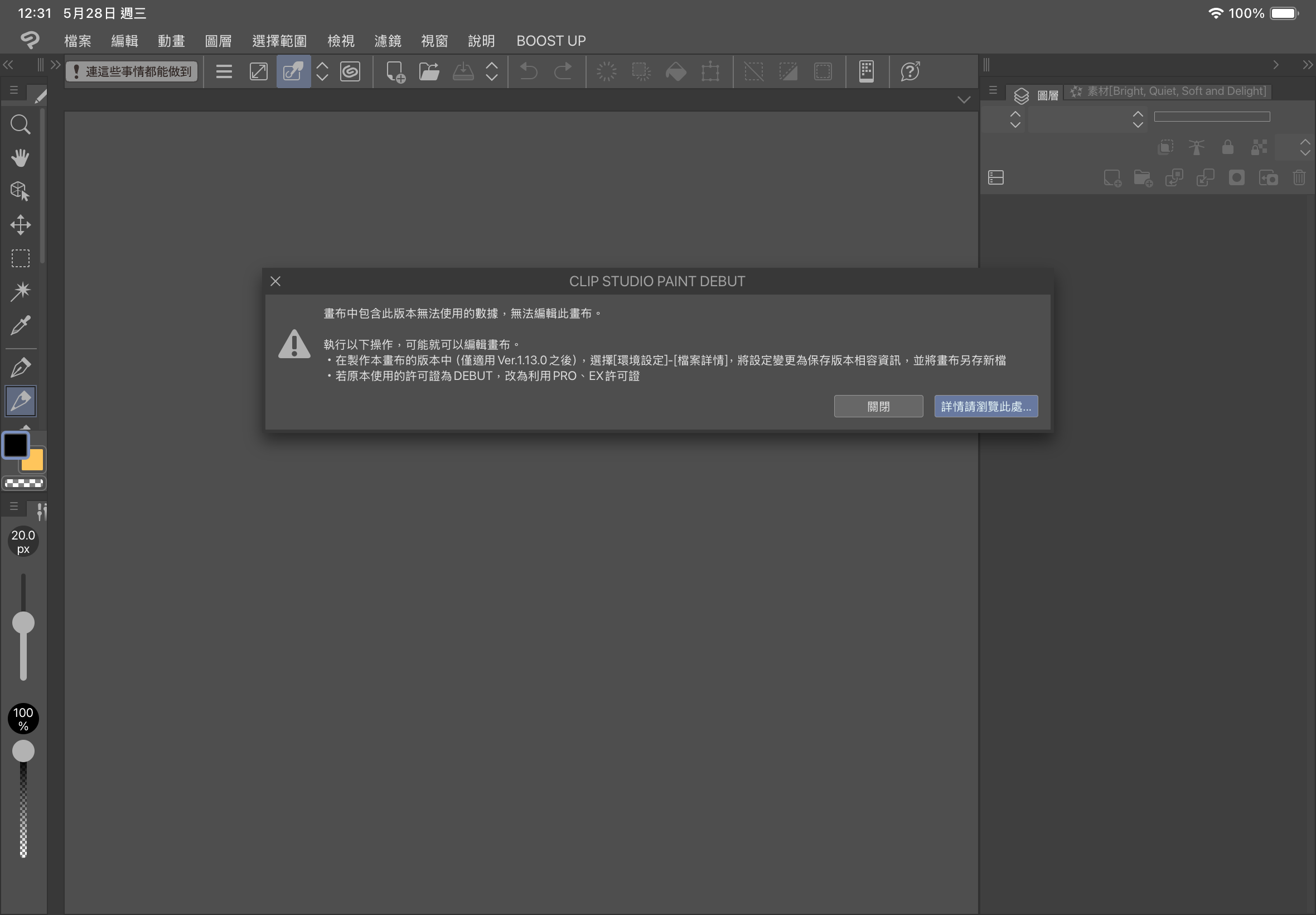Select the Hand move-view tool
The image size is (1316, 915).
[x=21, y=158]
